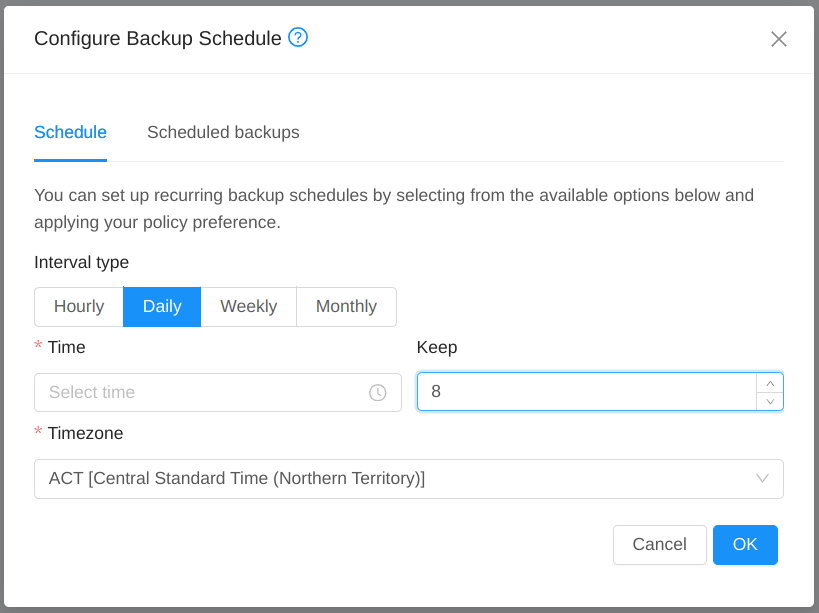This screenshot has width=819, height=613.
Task: Select the Hourly interval type
Action: click(78, 306)
